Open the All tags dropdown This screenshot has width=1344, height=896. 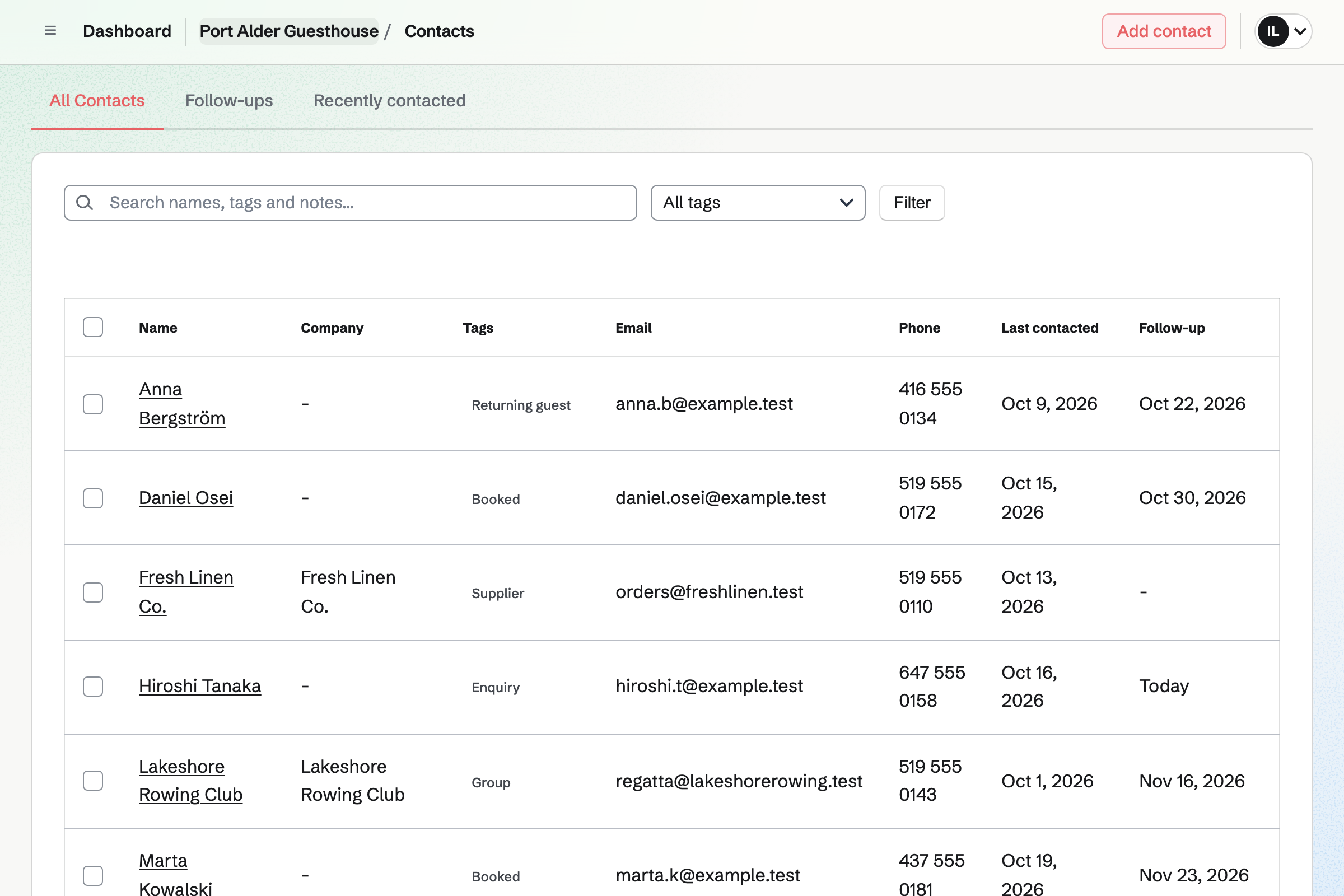pos(758,202)
